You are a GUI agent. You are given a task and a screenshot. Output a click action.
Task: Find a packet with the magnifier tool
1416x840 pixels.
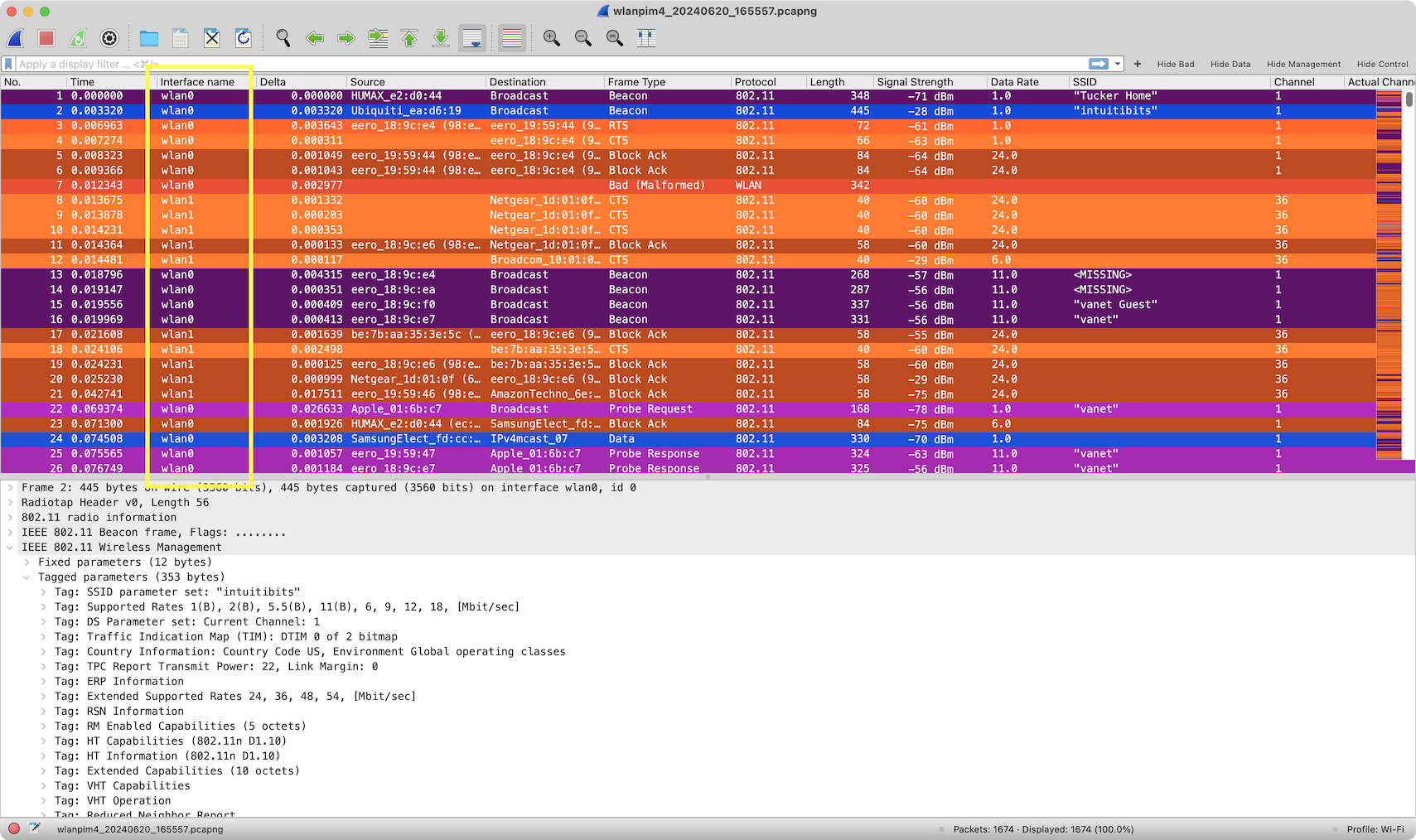tap(282, 38)
